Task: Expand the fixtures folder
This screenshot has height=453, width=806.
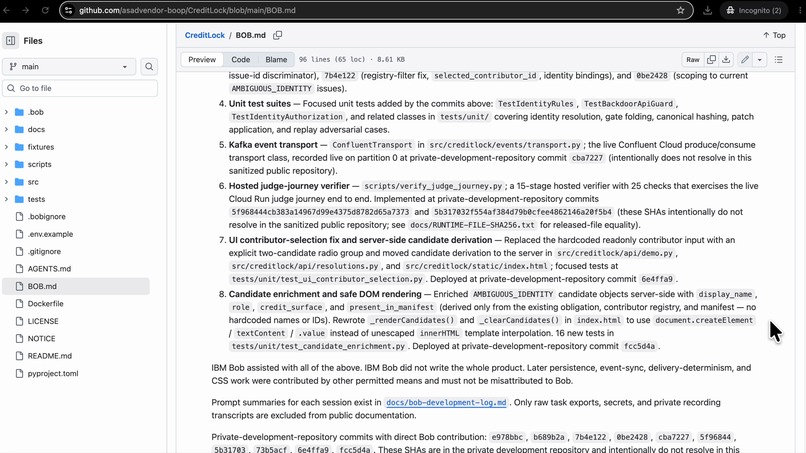Action: point(6,147)
